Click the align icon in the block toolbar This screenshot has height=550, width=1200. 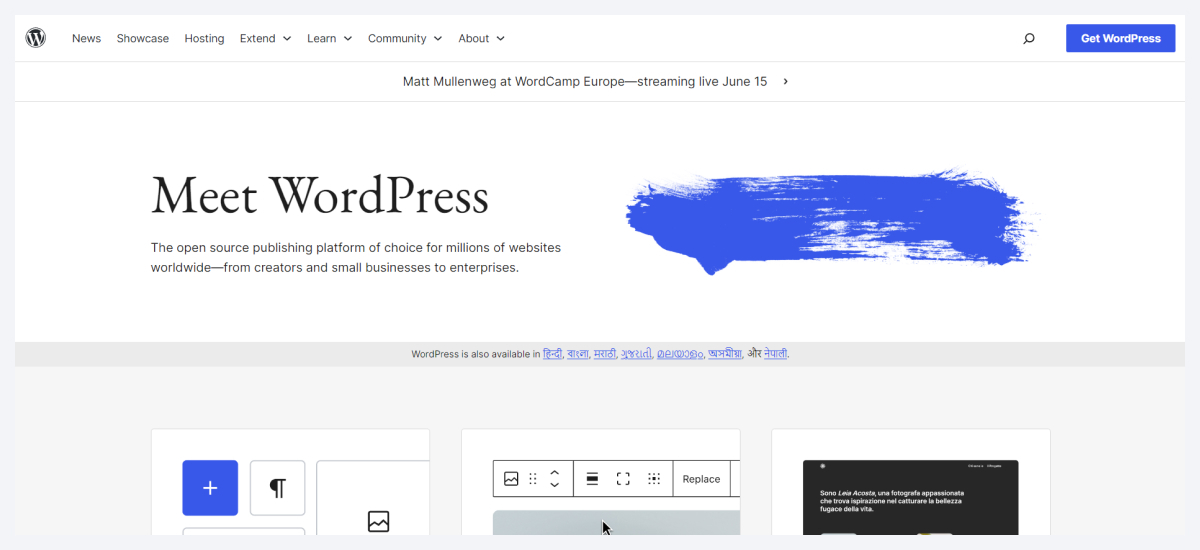click(592, 479)
